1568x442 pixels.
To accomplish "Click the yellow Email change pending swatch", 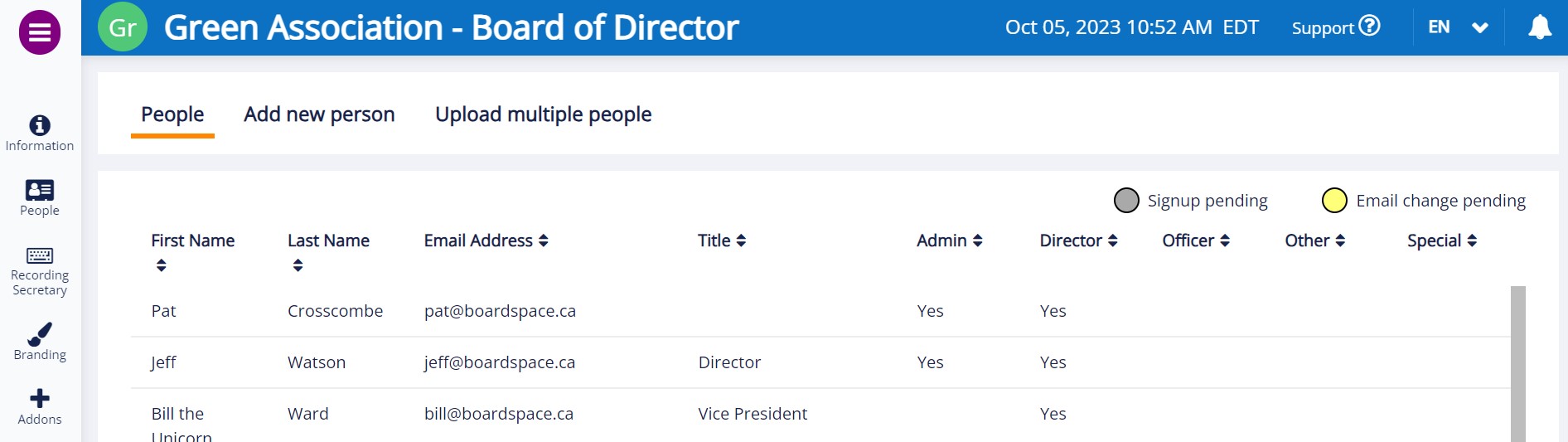I will pyautogui.click(x=1333, y=201).
